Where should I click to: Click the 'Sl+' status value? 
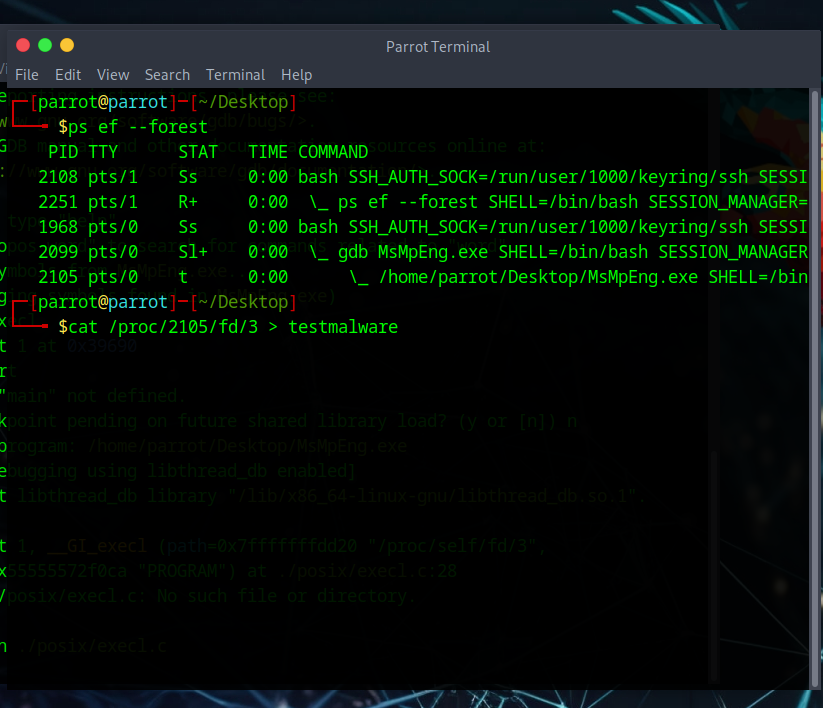point(193,252)
